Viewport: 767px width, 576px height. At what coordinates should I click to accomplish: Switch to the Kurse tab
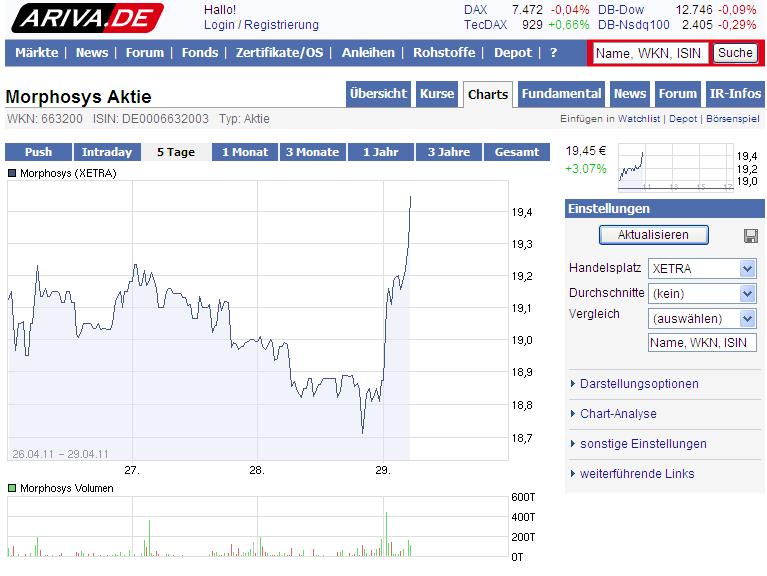[437, 94]
